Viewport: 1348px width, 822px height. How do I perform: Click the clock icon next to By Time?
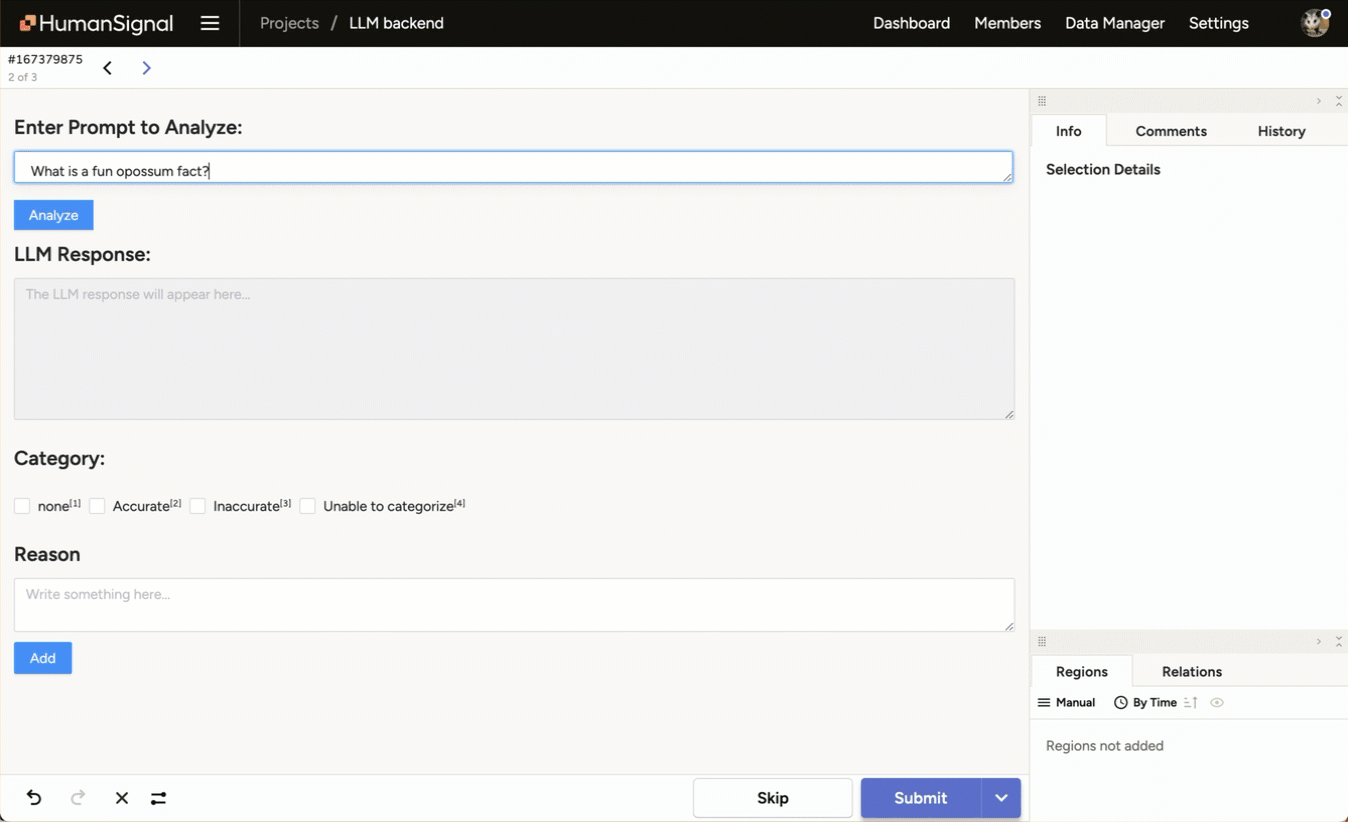pyautogui.click(x=1118, y=702)
